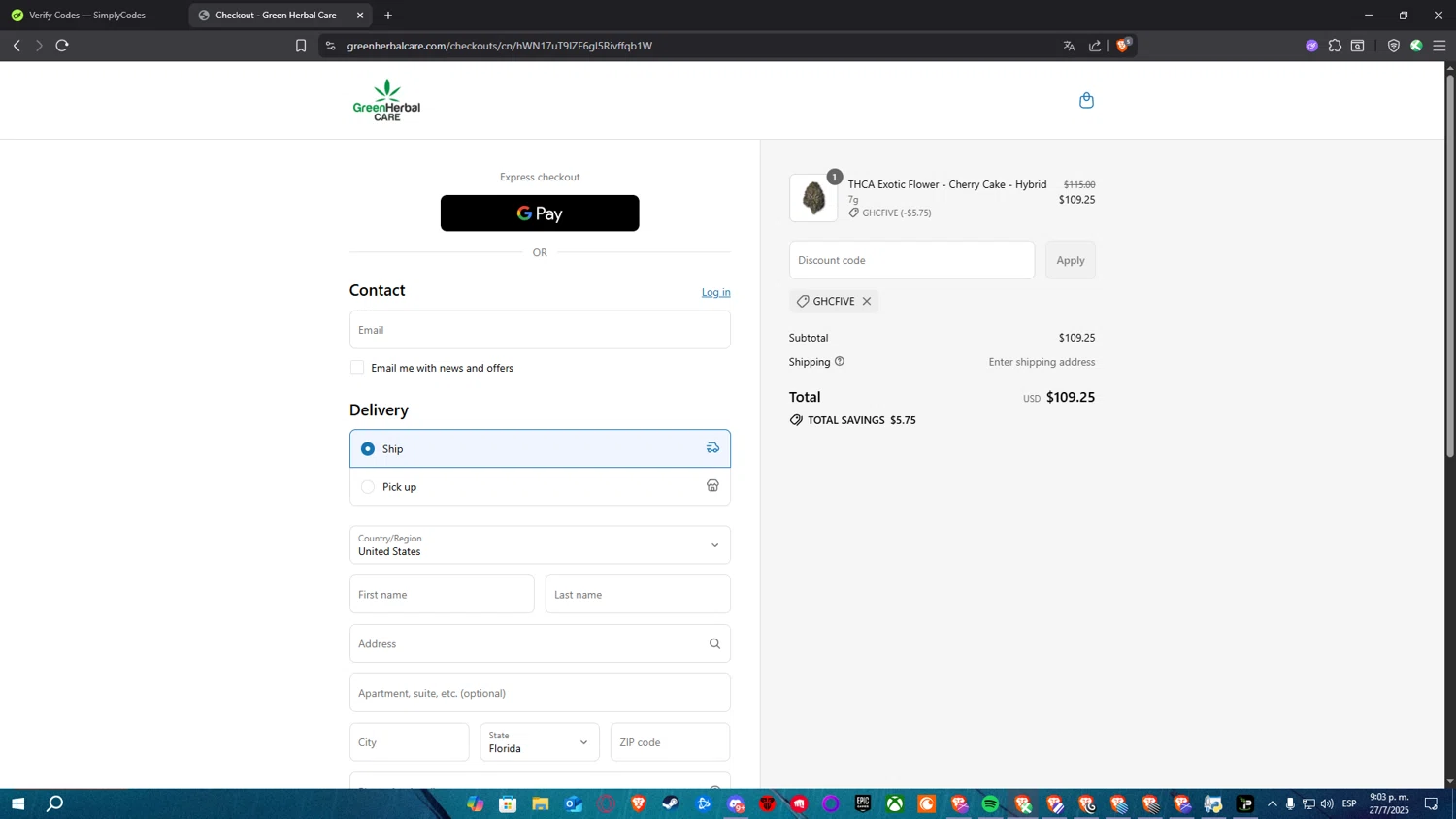1456x819 pixels.
Task: Open the shopping bag cart icon
Action: tap(1086, 100)
